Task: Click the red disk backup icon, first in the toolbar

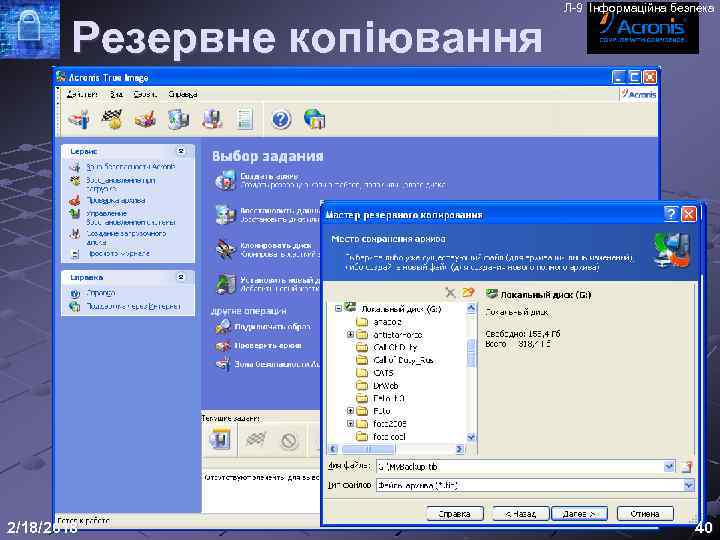Action: tap(79, 119)
